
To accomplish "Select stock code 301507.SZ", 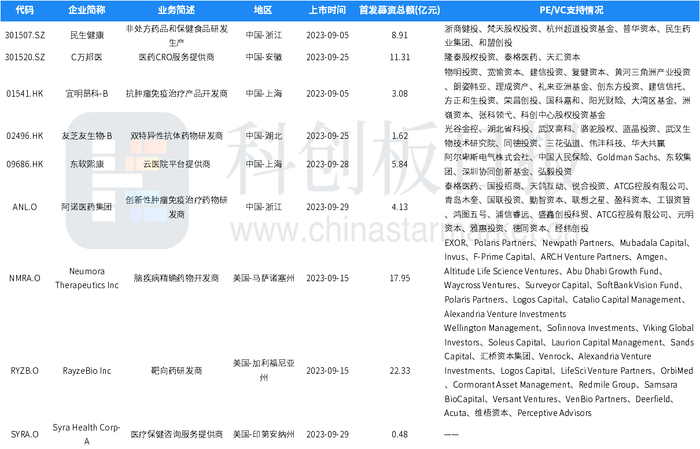I will click(25, 35).
